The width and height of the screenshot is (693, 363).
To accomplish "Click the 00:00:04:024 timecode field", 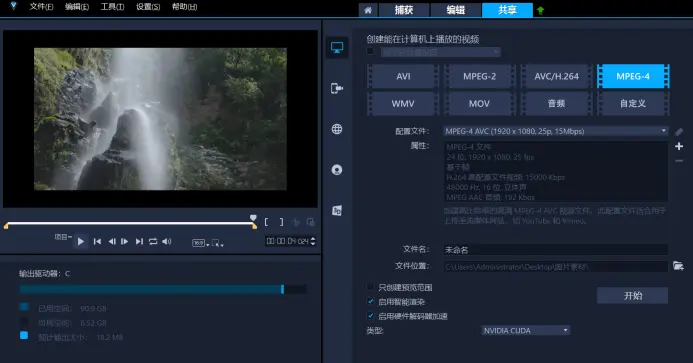I will 287,241.
